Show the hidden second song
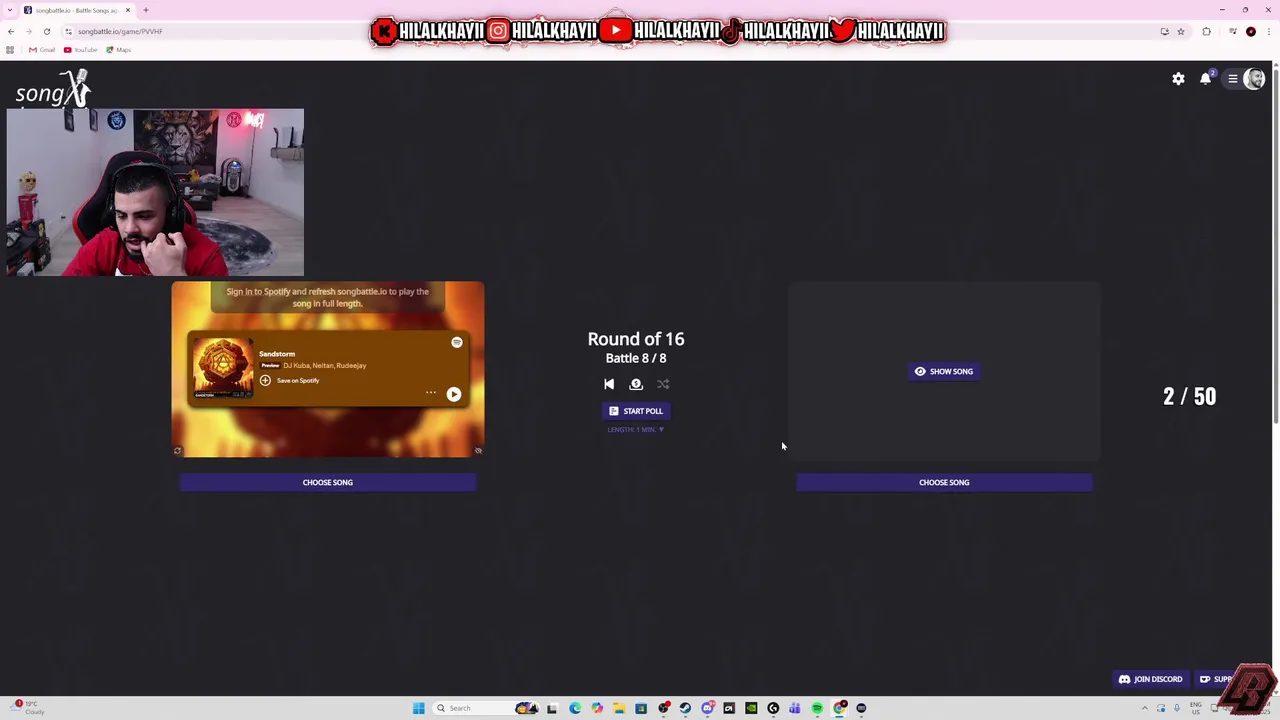The height and width of the screenshot is (720, 1280). pos(944,372)
